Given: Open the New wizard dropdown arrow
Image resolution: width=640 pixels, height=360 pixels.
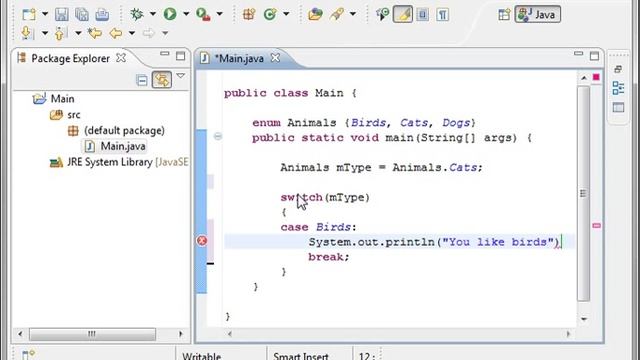Looking at the screenshot, I should pos(45,14).
